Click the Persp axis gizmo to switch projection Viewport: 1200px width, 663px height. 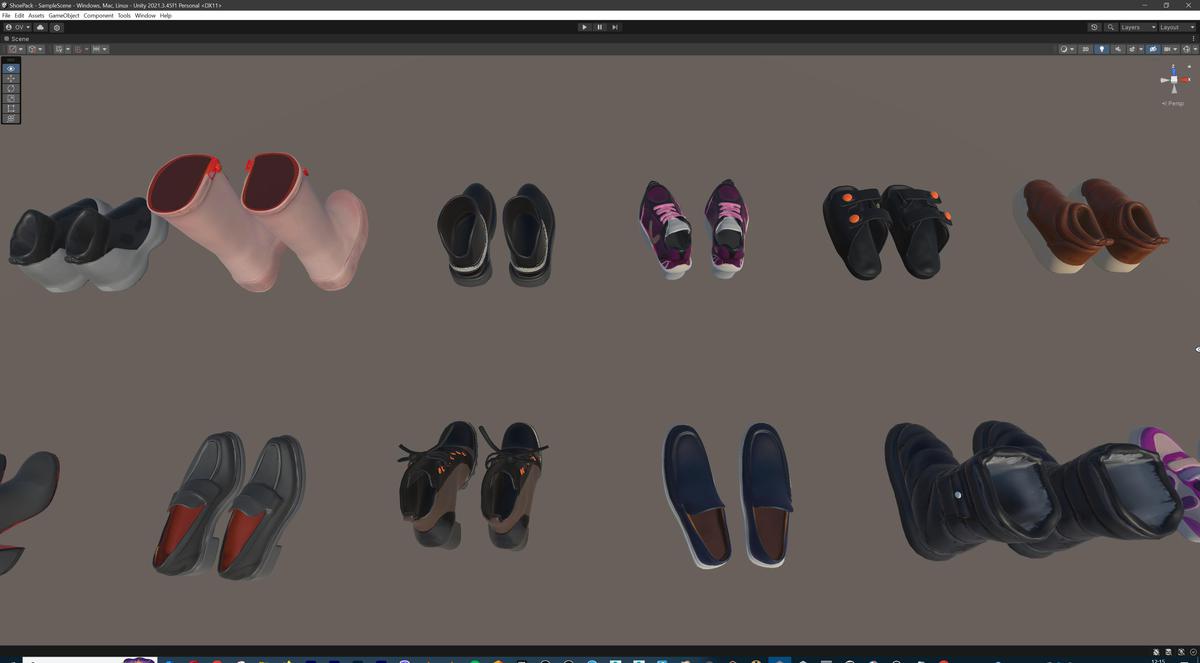[x=1172, y=102]
